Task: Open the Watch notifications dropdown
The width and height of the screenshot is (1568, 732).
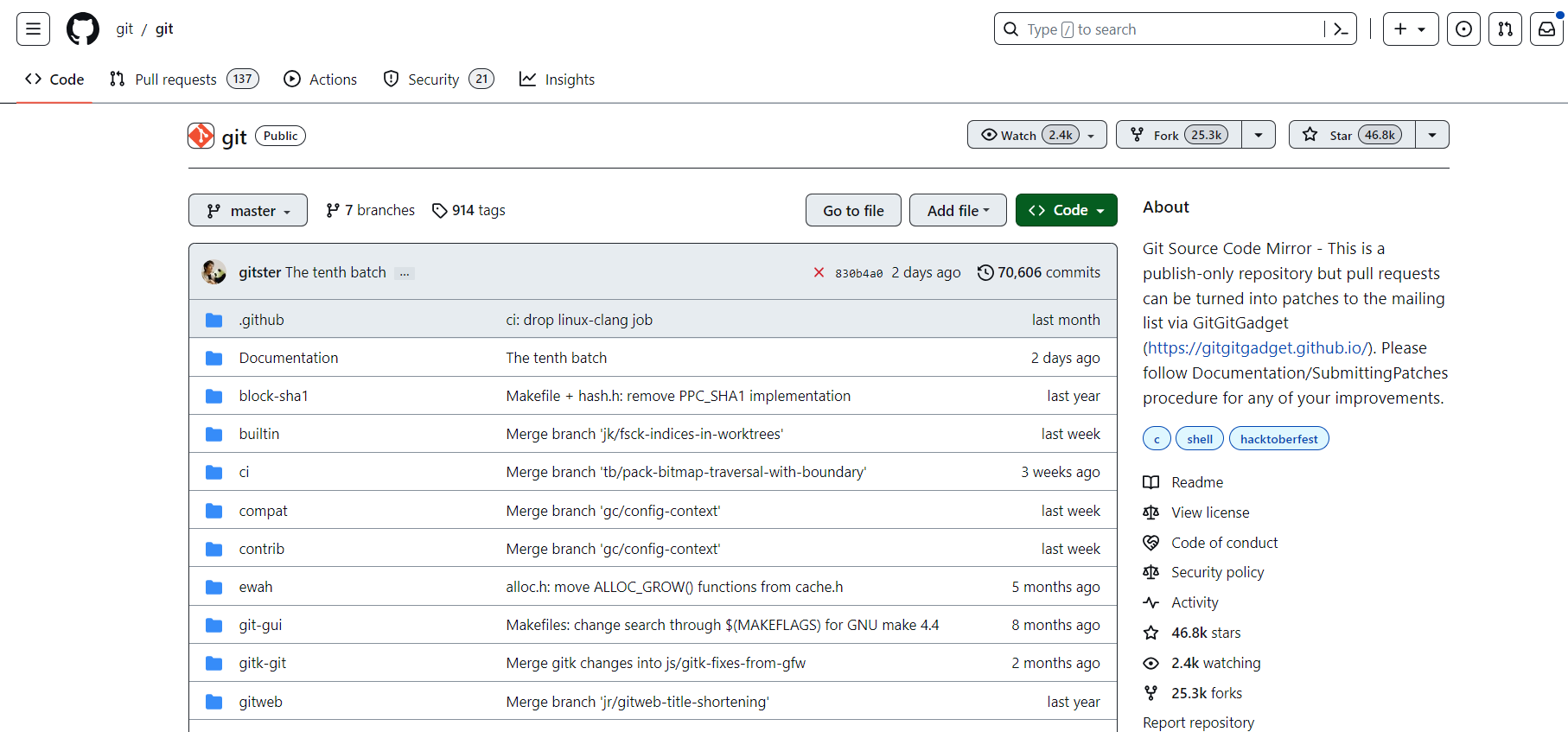Action: click(1037, 135)
